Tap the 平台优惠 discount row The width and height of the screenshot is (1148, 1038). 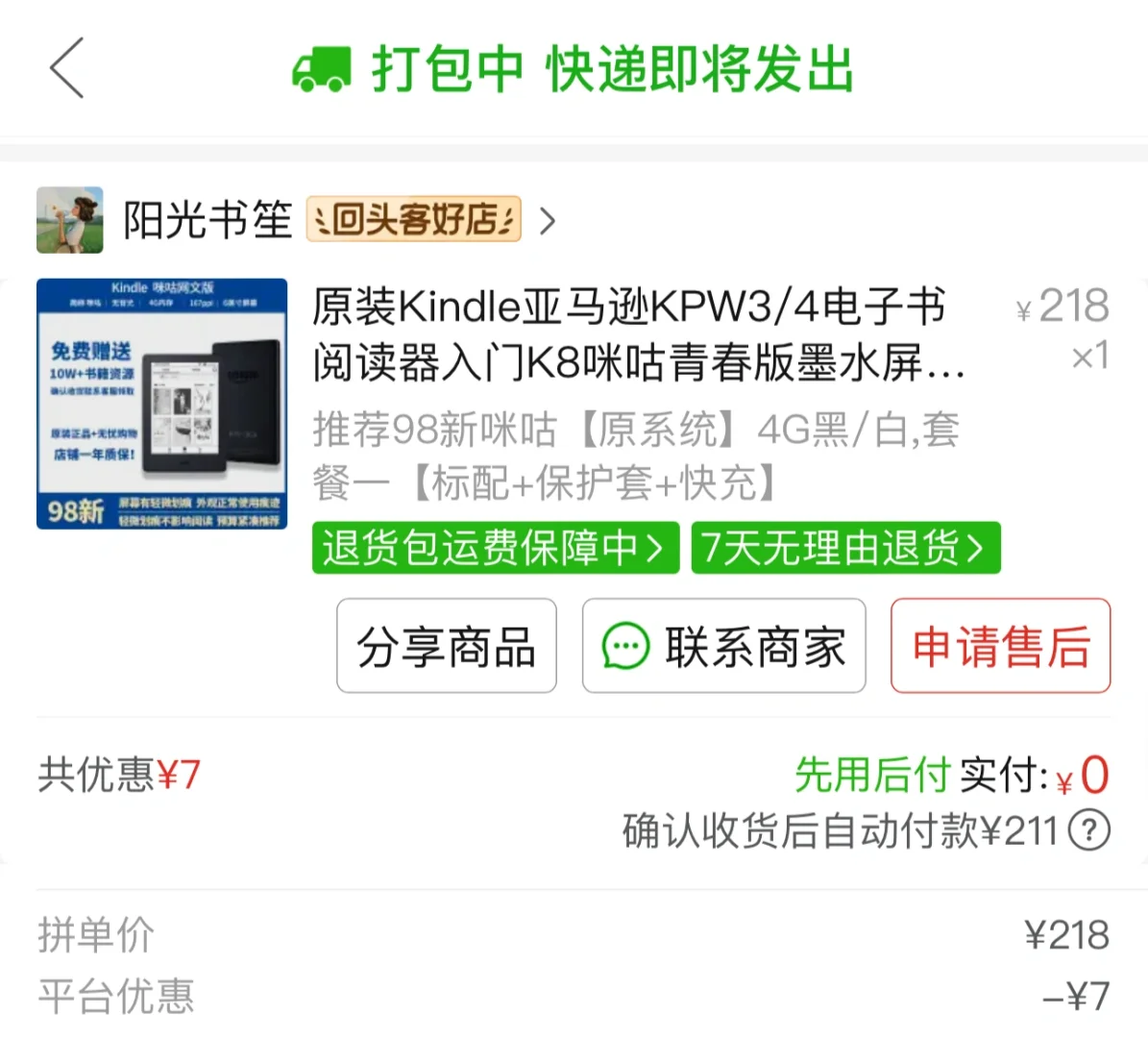[x=574, y=997]
